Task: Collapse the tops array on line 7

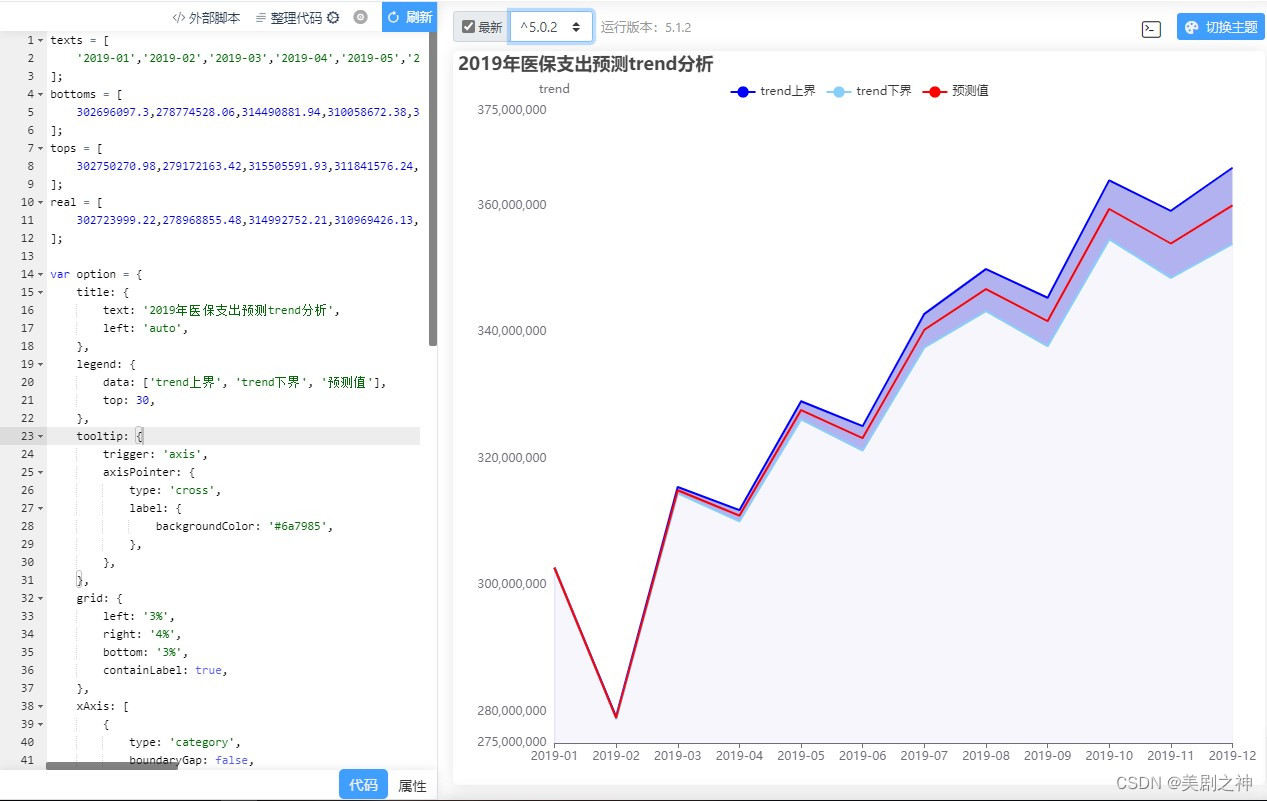Action: [41, 148]
